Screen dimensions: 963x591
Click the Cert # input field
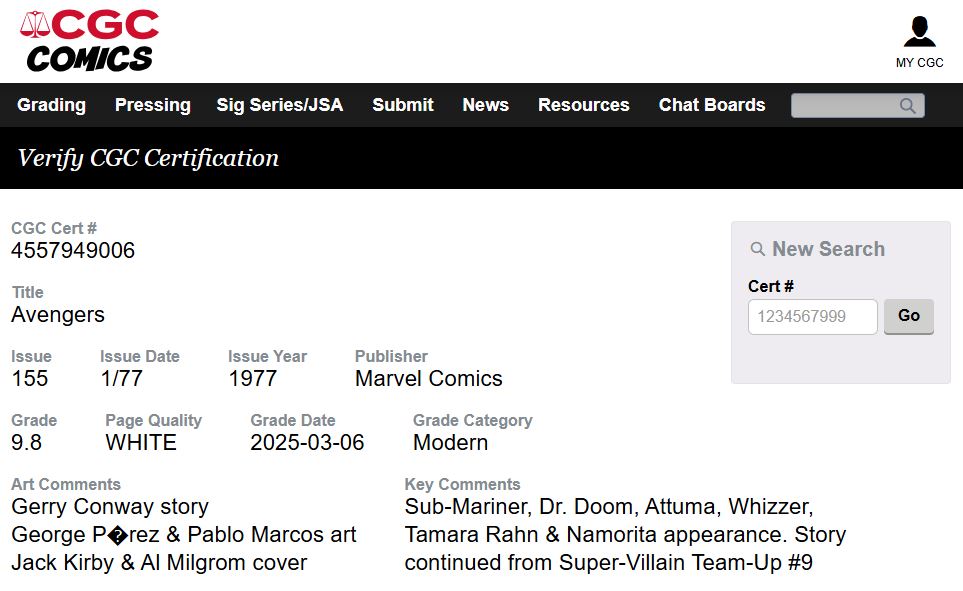[812, 316]
